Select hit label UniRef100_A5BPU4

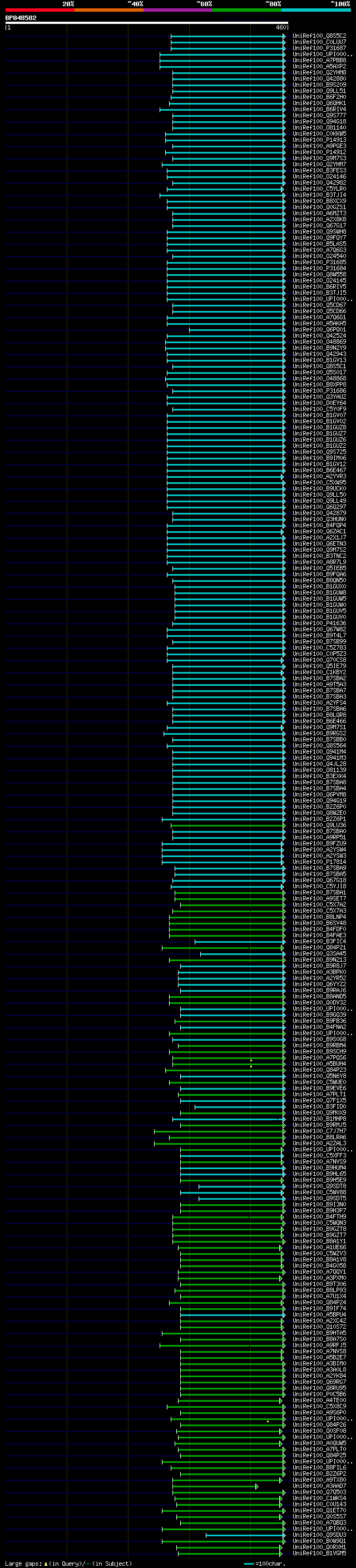319,1315
